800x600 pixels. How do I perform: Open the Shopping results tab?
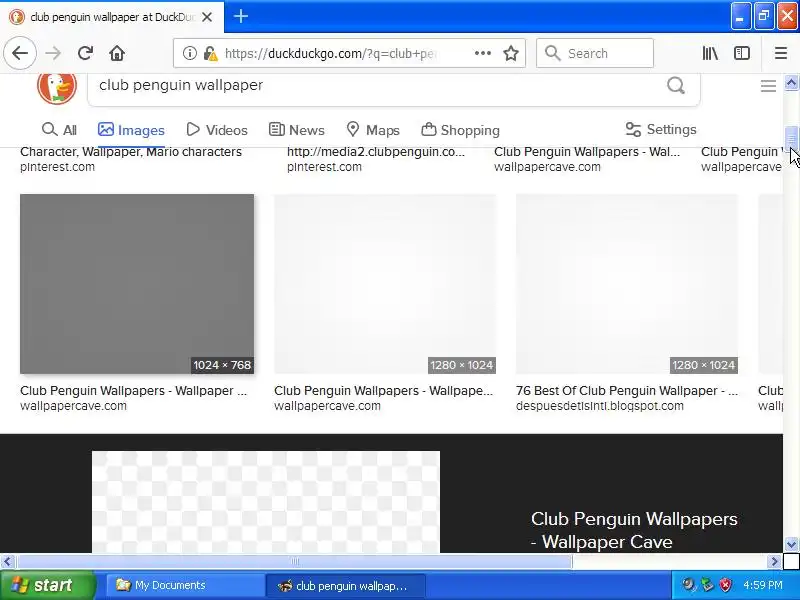(x=460, y=130)
